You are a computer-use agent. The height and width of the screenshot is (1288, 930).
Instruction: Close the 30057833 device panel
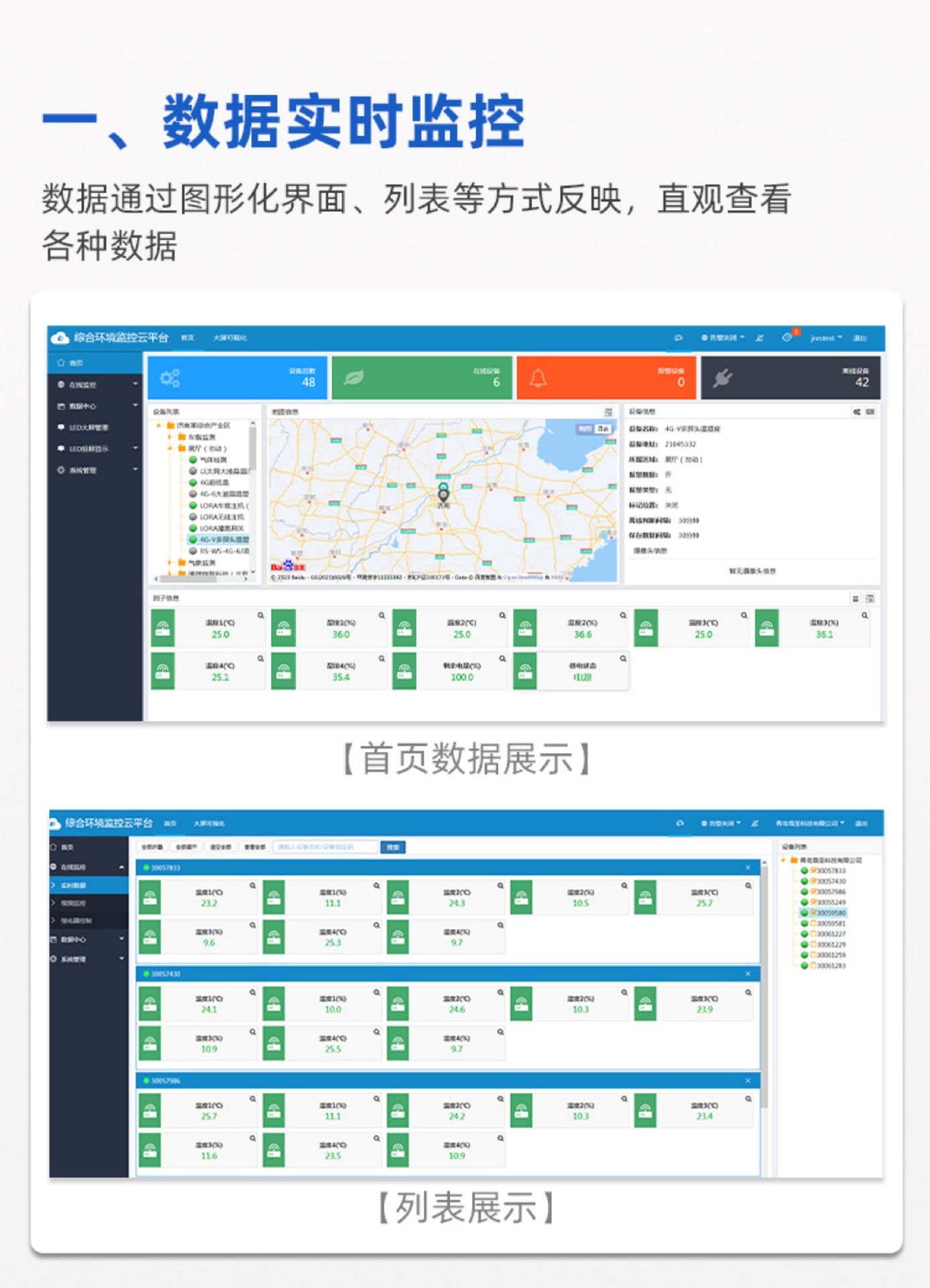(x=748, y=867)
